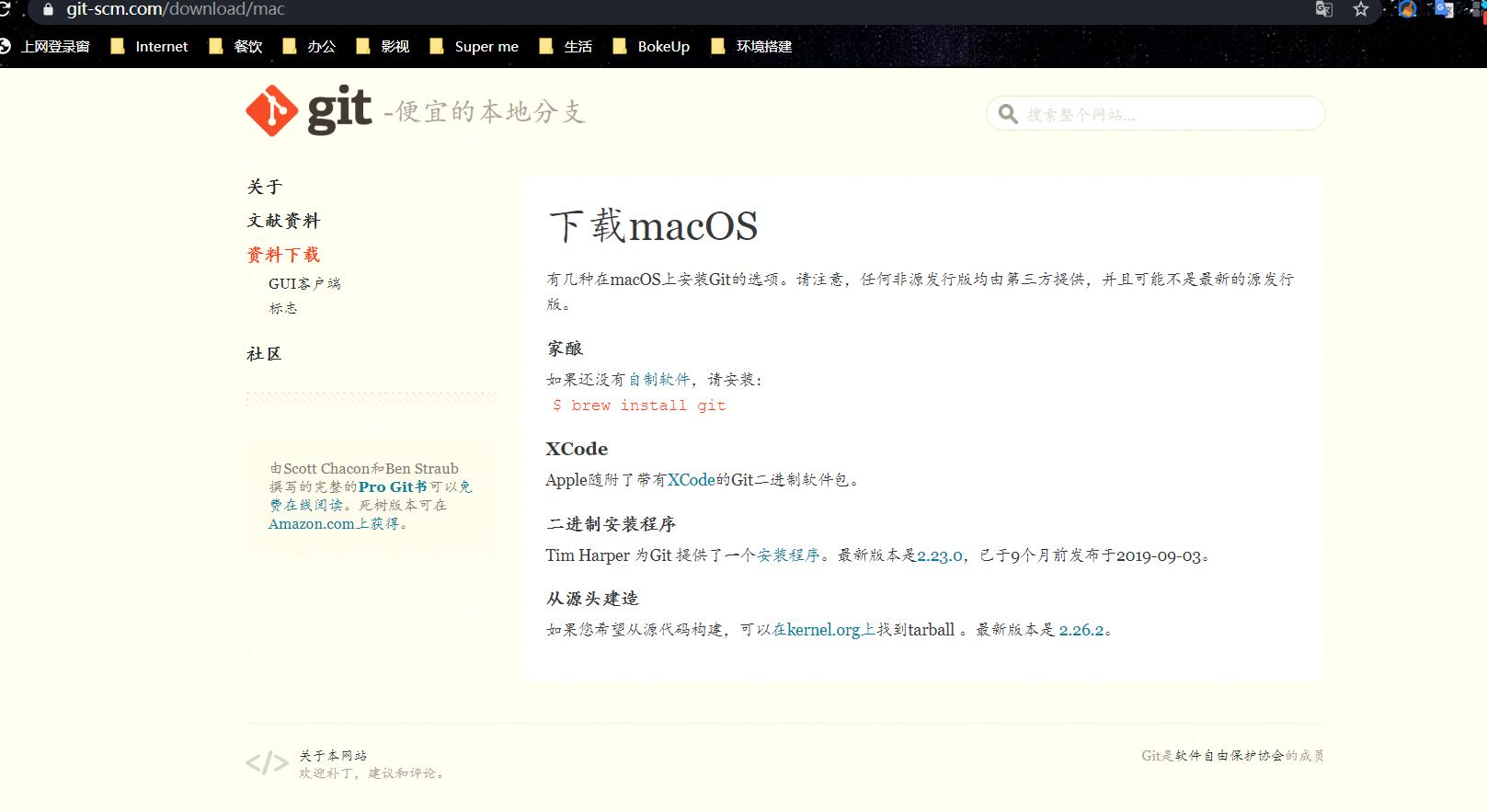1487x812 pixels.
Task: Click the XCode section heading
Action: click(577, 449)
